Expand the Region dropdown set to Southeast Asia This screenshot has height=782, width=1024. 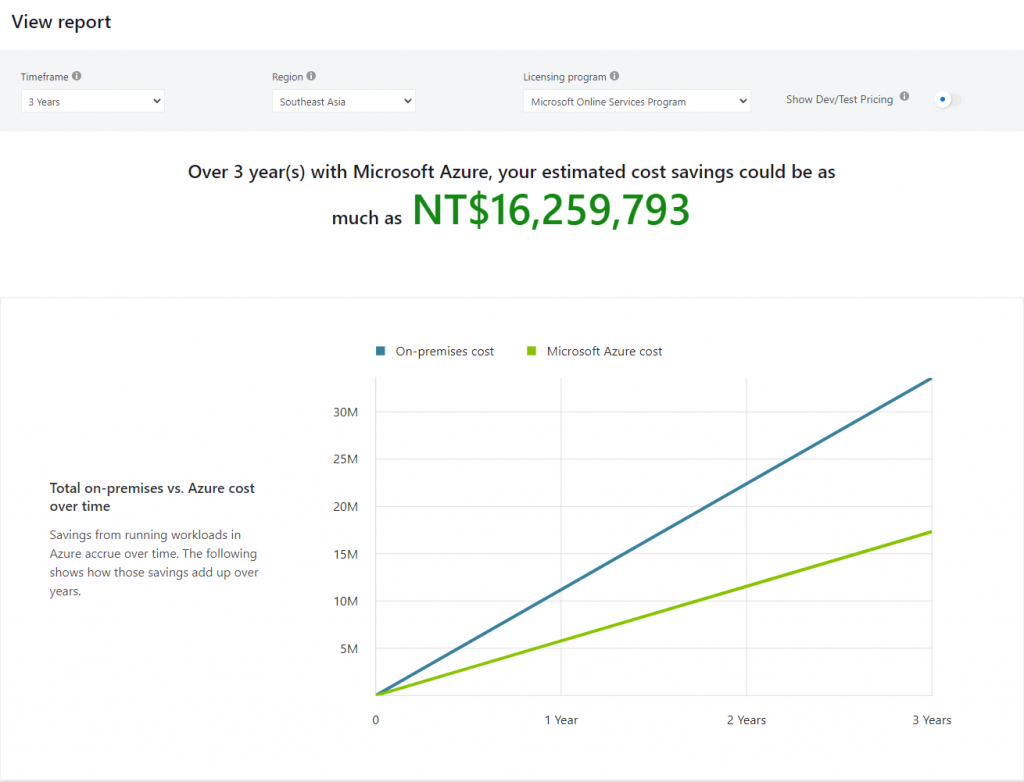tap(343, 101)
